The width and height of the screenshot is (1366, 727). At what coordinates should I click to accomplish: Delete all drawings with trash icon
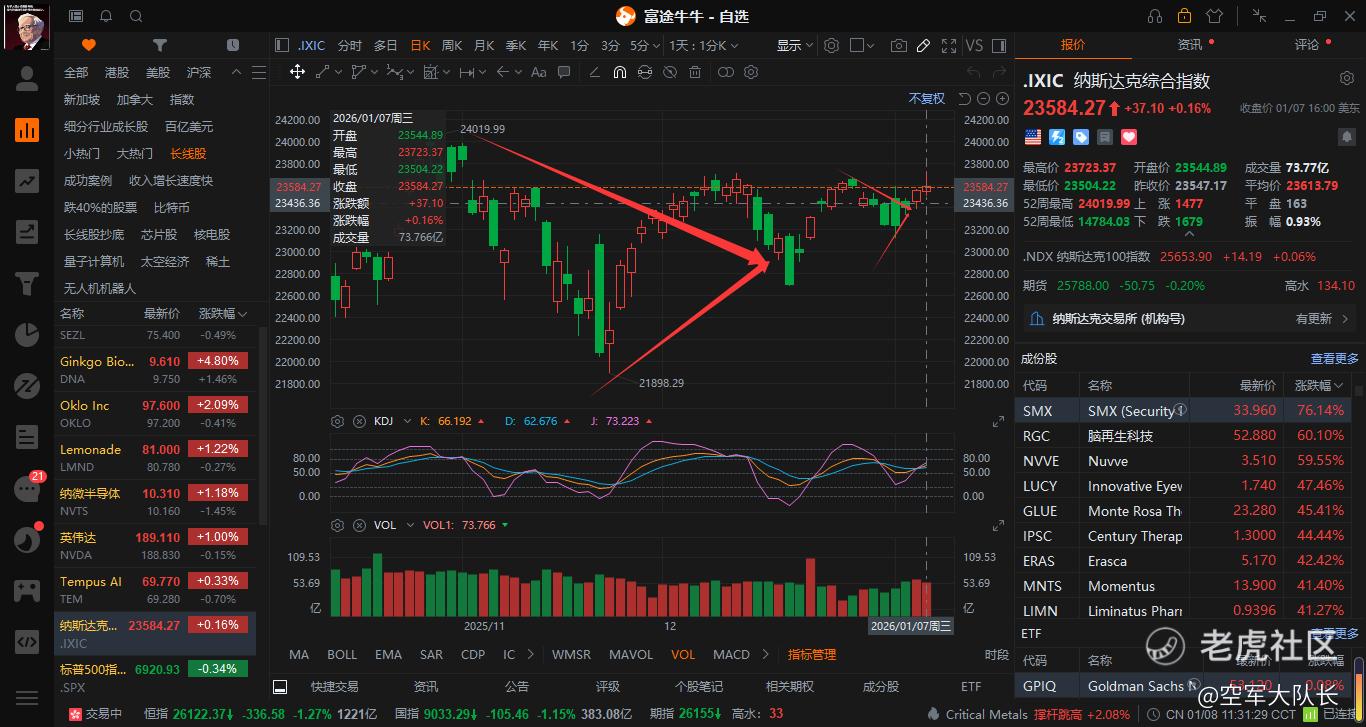click(697, 72)
